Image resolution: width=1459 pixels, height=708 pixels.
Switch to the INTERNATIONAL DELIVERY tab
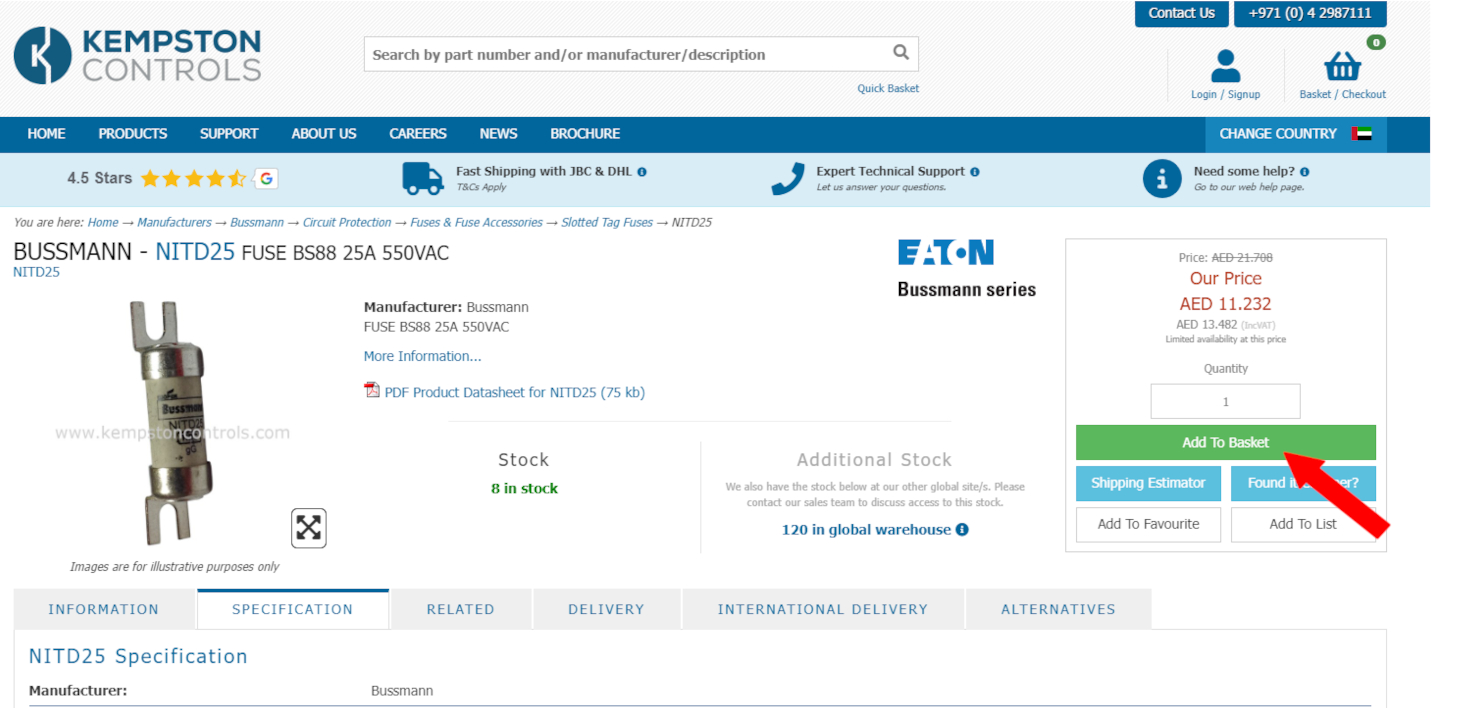click(822, 609)
